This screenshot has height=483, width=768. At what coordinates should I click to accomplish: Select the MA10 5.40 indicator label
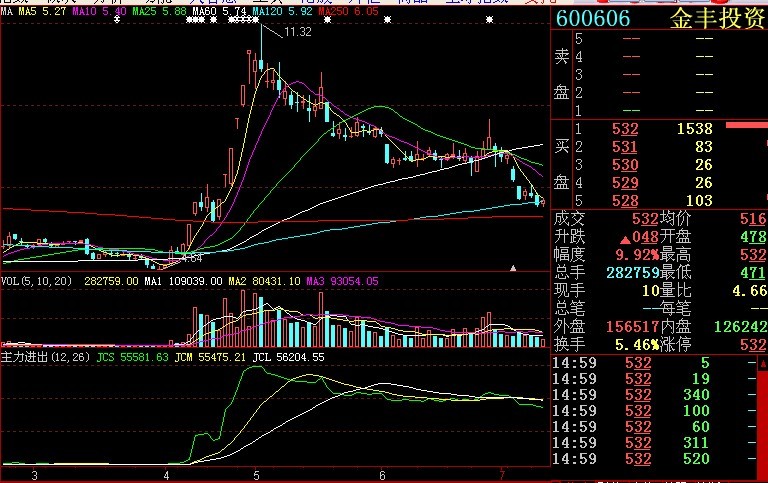99,11
